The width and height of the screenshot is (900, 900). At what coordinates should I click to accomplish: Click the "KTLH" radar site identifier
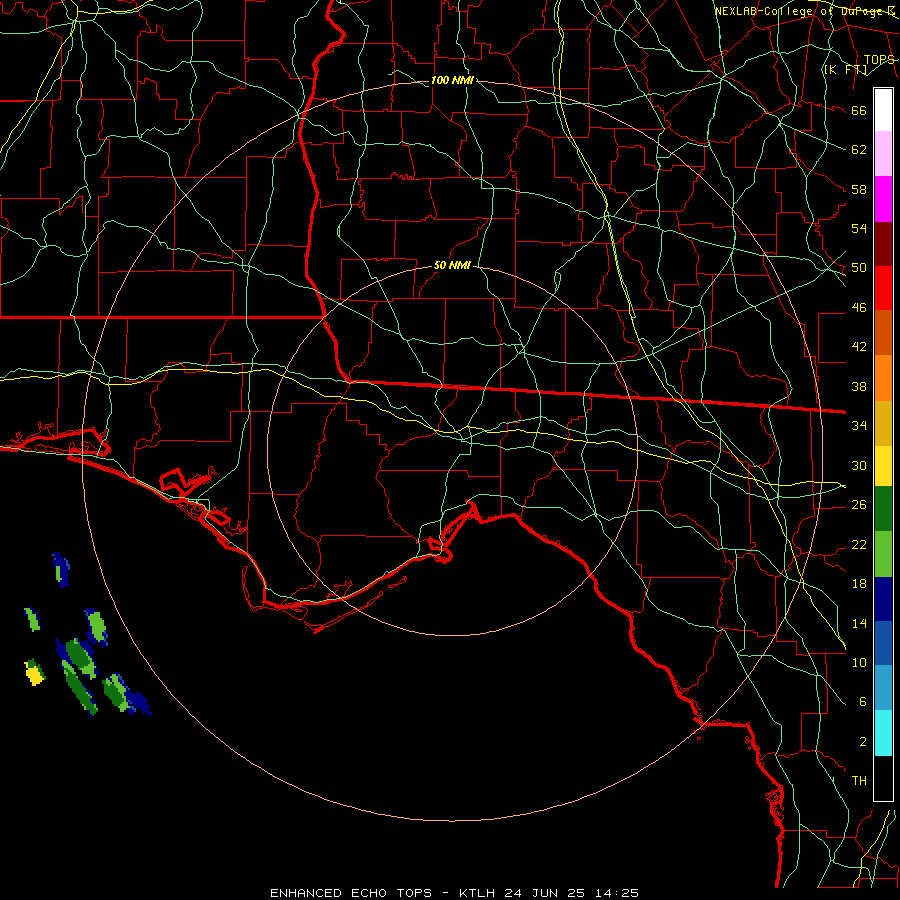pos(477,893)
